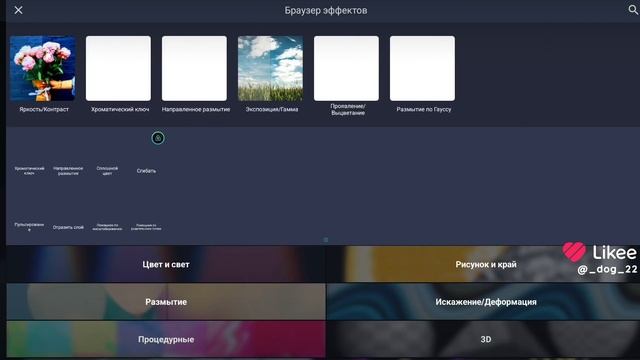Screen dimensions: 640x360
Task: Tap the small Хроматический ключ shortcut
Action: (29, 171)
